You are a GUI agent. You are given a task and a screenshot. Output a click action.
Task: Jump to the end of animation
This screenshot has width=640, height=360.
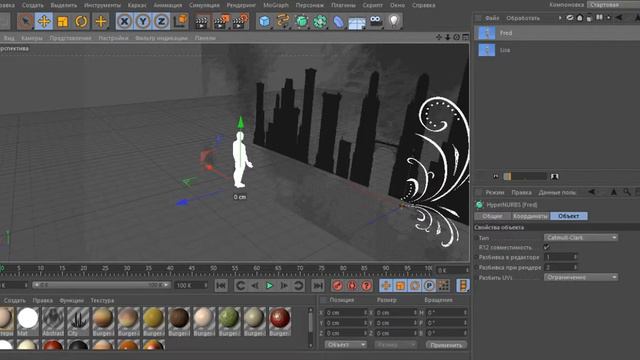318,285
